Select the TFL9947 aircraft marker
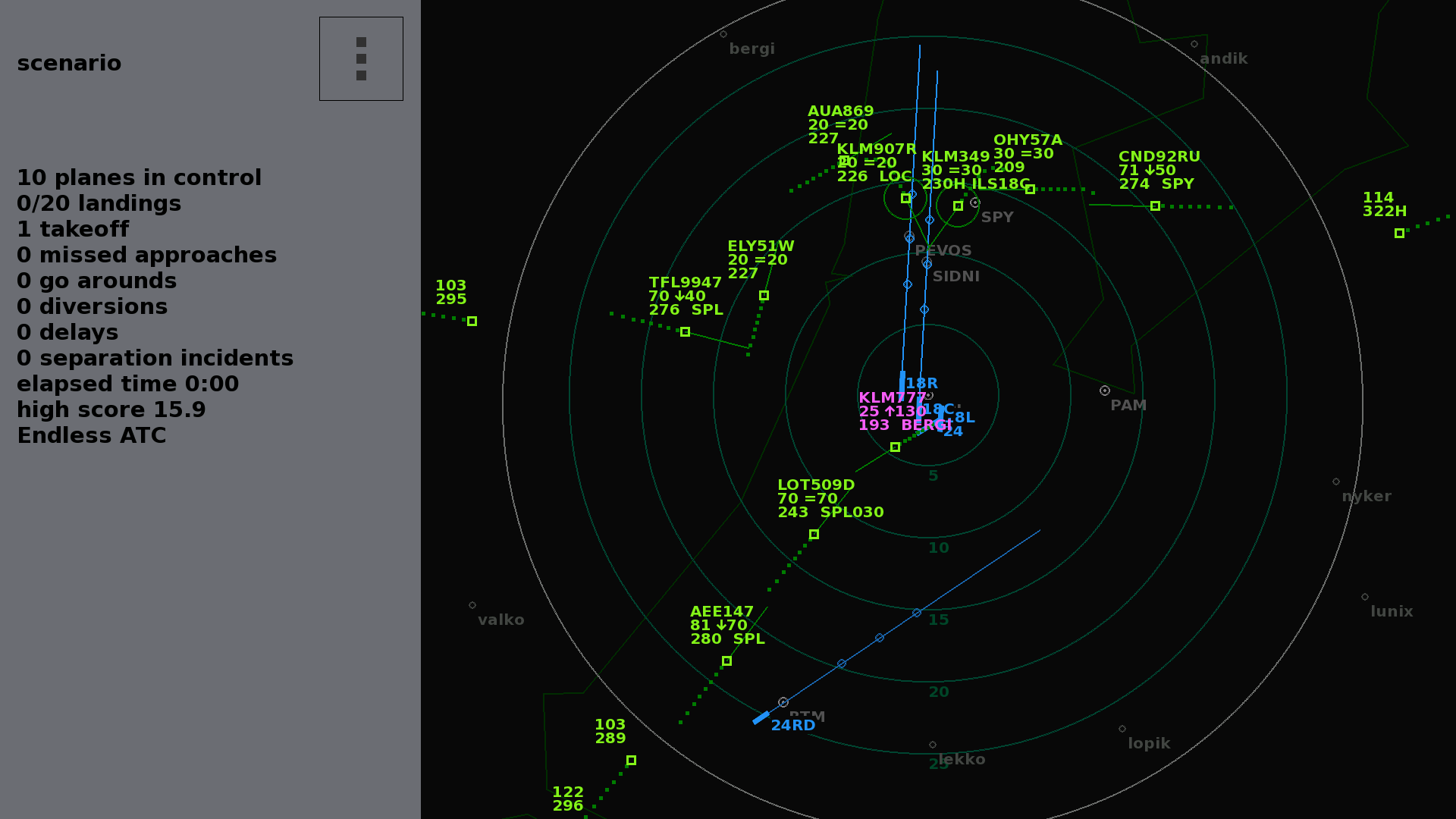The height and width of the screenshot is (819, 1456). [685, 332]
